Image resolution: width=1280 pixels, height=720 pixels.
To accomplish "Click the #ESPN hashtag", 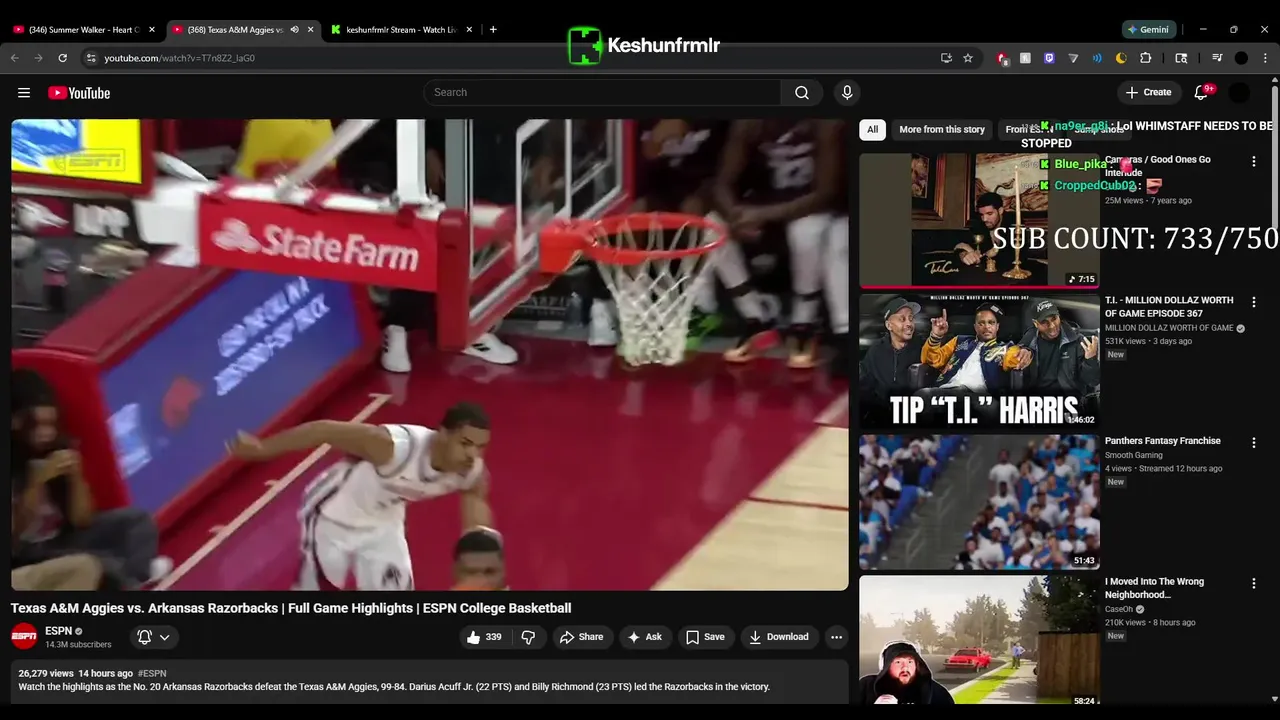I will [152, 674].
